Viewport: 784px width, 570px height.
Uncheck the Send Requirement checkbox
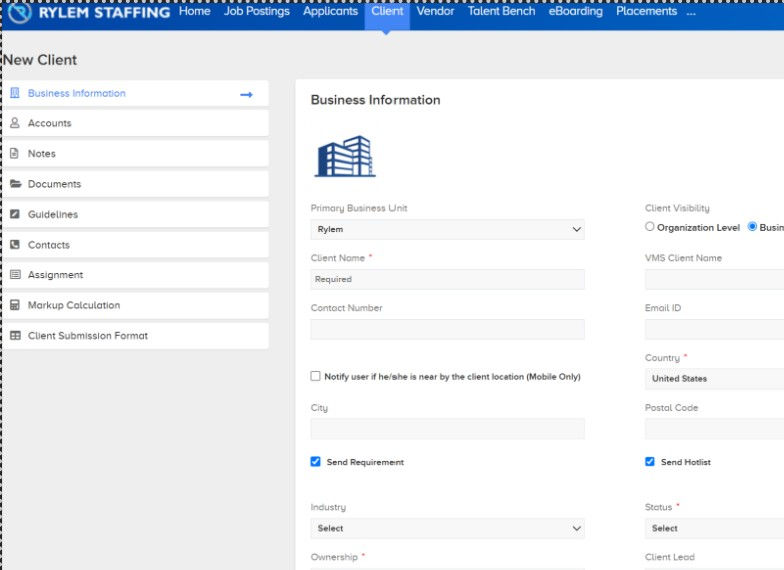pyautogui.click(x=315, y=462)
